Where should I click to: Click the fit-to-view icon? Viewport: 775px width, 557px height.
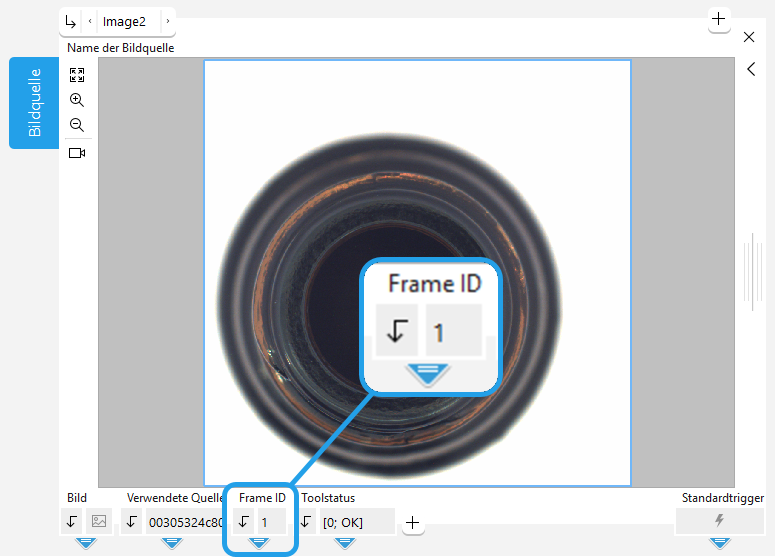77,75
